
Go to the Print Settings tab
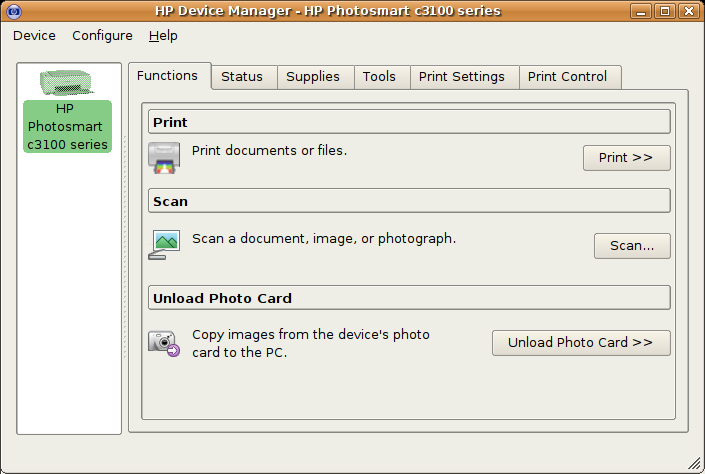(464, 77)
